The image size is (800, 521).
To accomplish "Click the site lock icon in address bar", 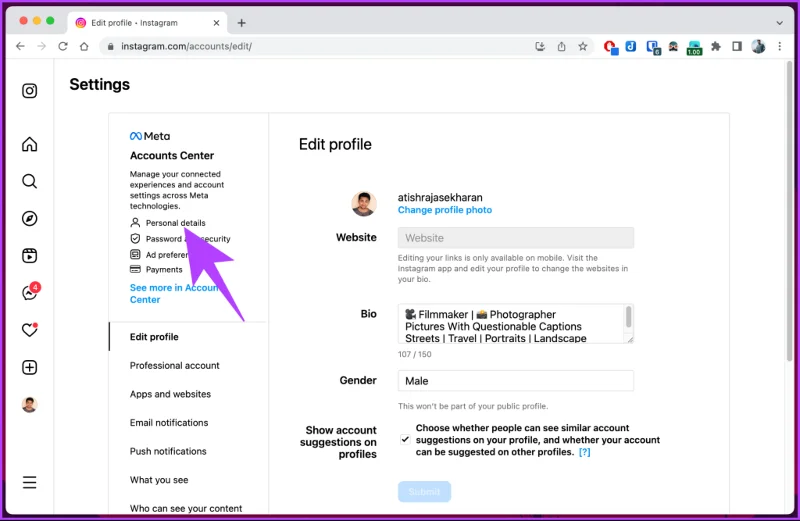I will (x=110, y=46).
